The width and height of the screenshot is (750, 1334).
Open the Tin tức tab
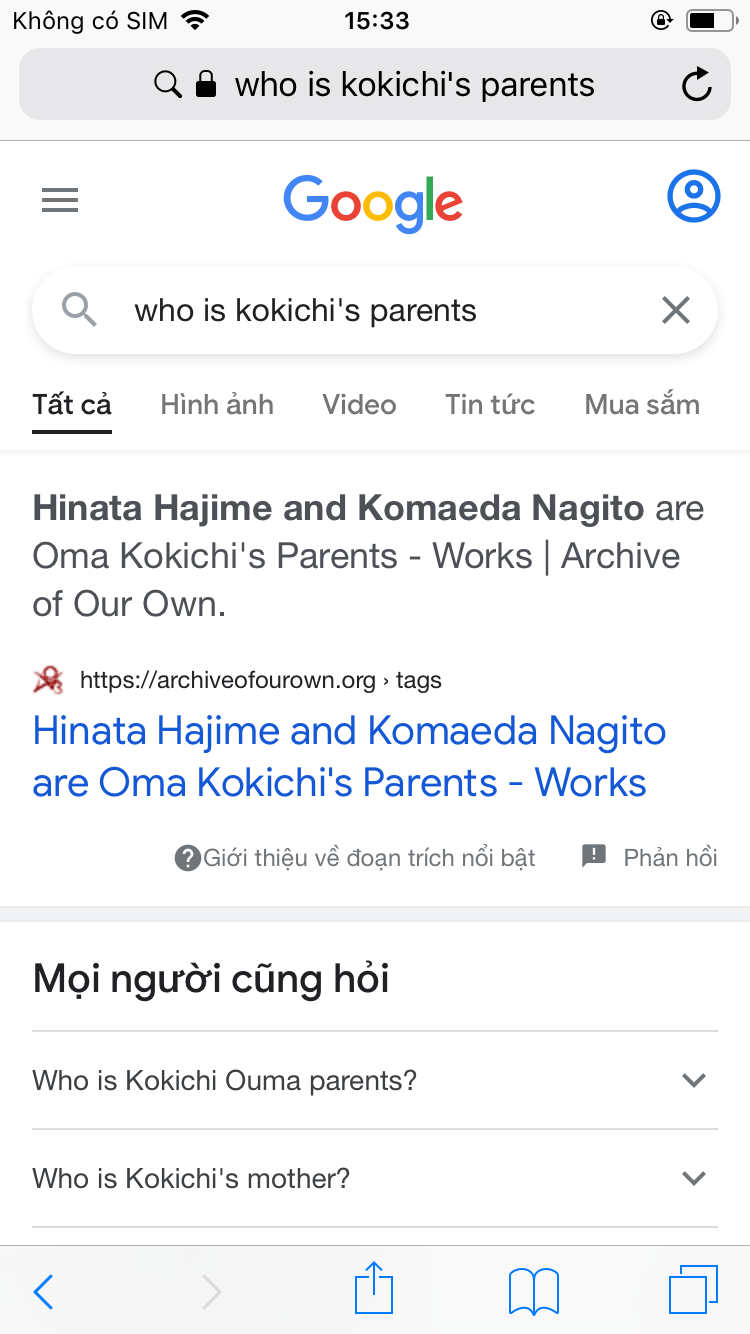point(490,405)
